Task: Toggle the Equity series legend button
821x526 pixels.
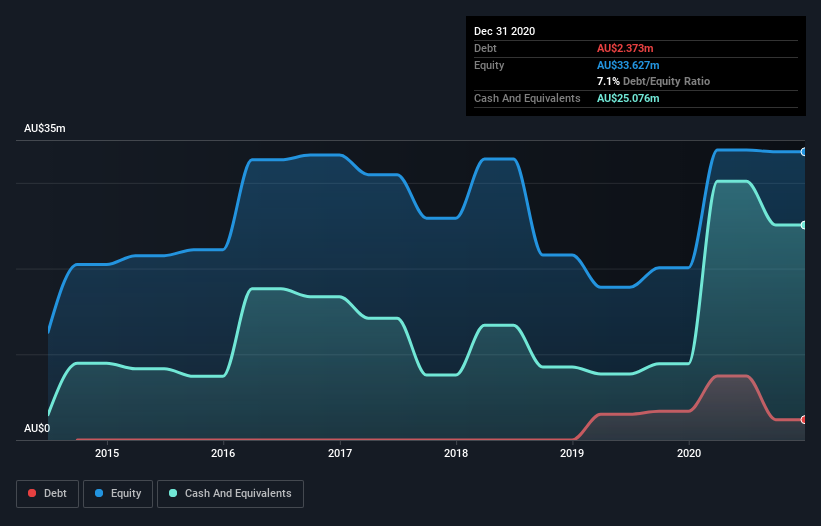Action: click(x=118, y=494)
